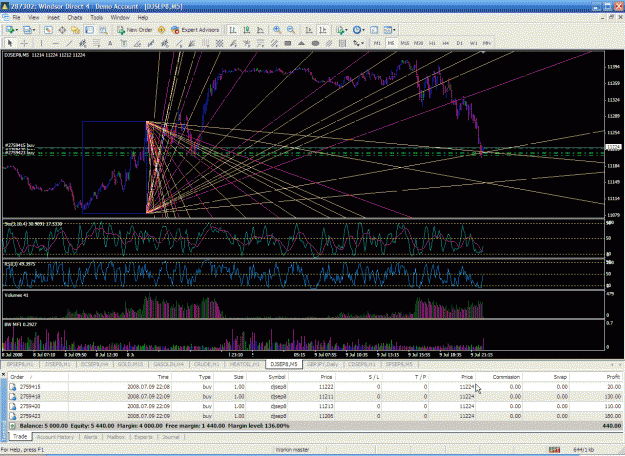Select the crosshair tool
The width and height of the screenshot is (625, 456).
(x=24, y=43)
